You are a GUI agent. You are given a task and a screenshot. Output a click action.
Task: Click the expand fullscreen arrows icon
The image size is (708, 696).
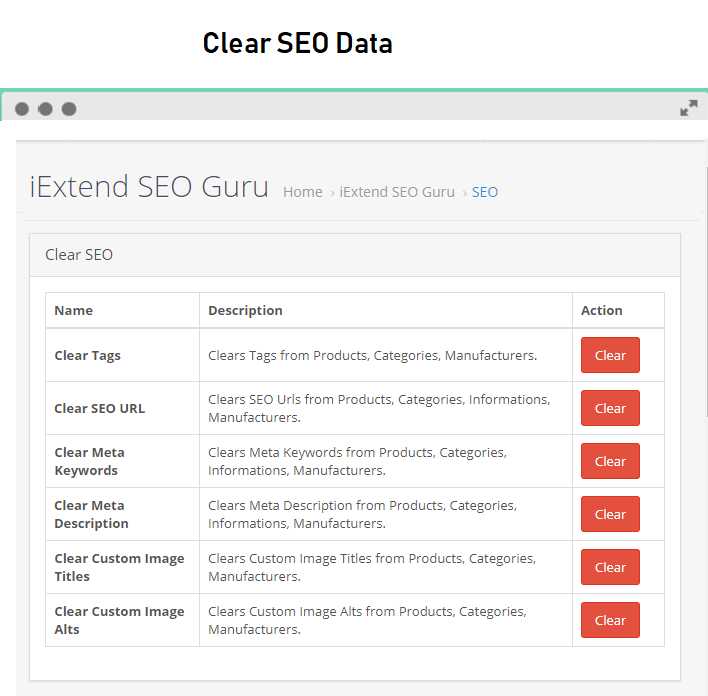(689, 108)
